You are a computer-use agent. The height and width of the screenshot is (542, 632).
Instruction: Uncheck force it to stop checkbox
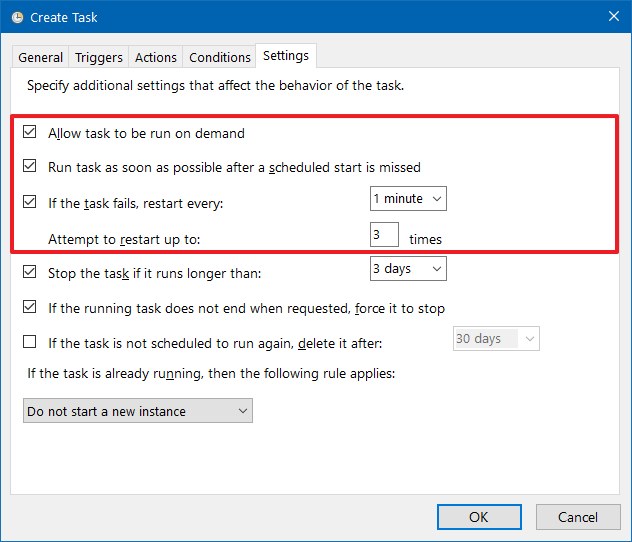point(29,307)
